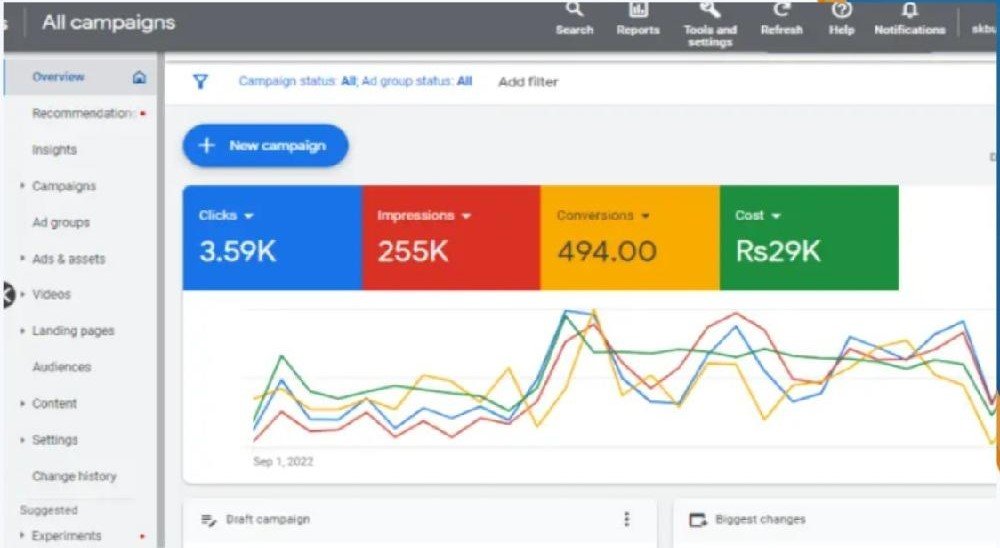Viewport: 1000px width, 548px height.
Task: Click the Add filter link
Action: (x=528, y=82)
